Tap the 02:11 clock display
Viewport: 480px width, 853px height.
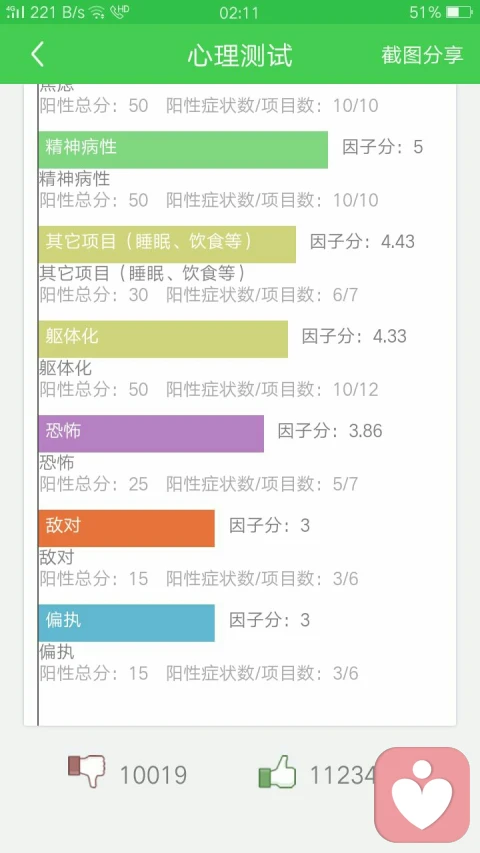[x=239, y=13]
